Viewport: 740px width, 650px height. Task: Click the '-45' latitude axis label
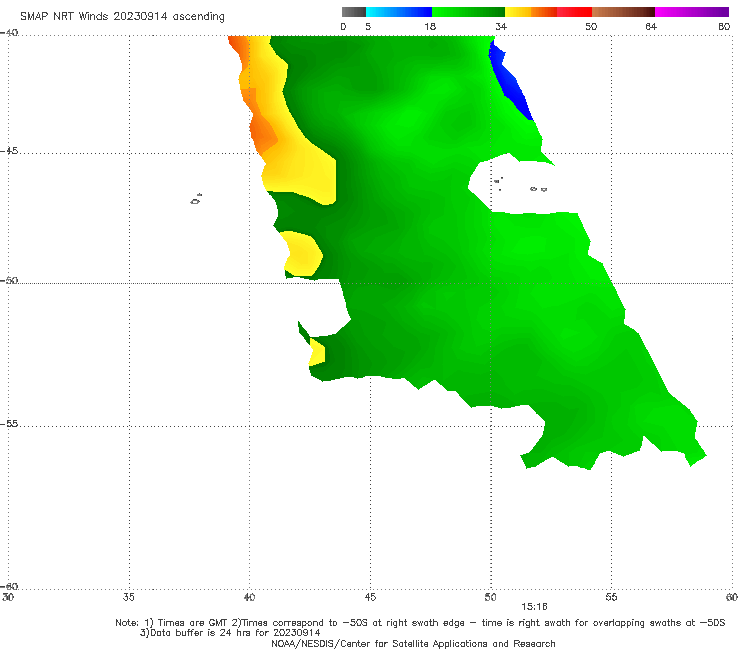point(9,151)
